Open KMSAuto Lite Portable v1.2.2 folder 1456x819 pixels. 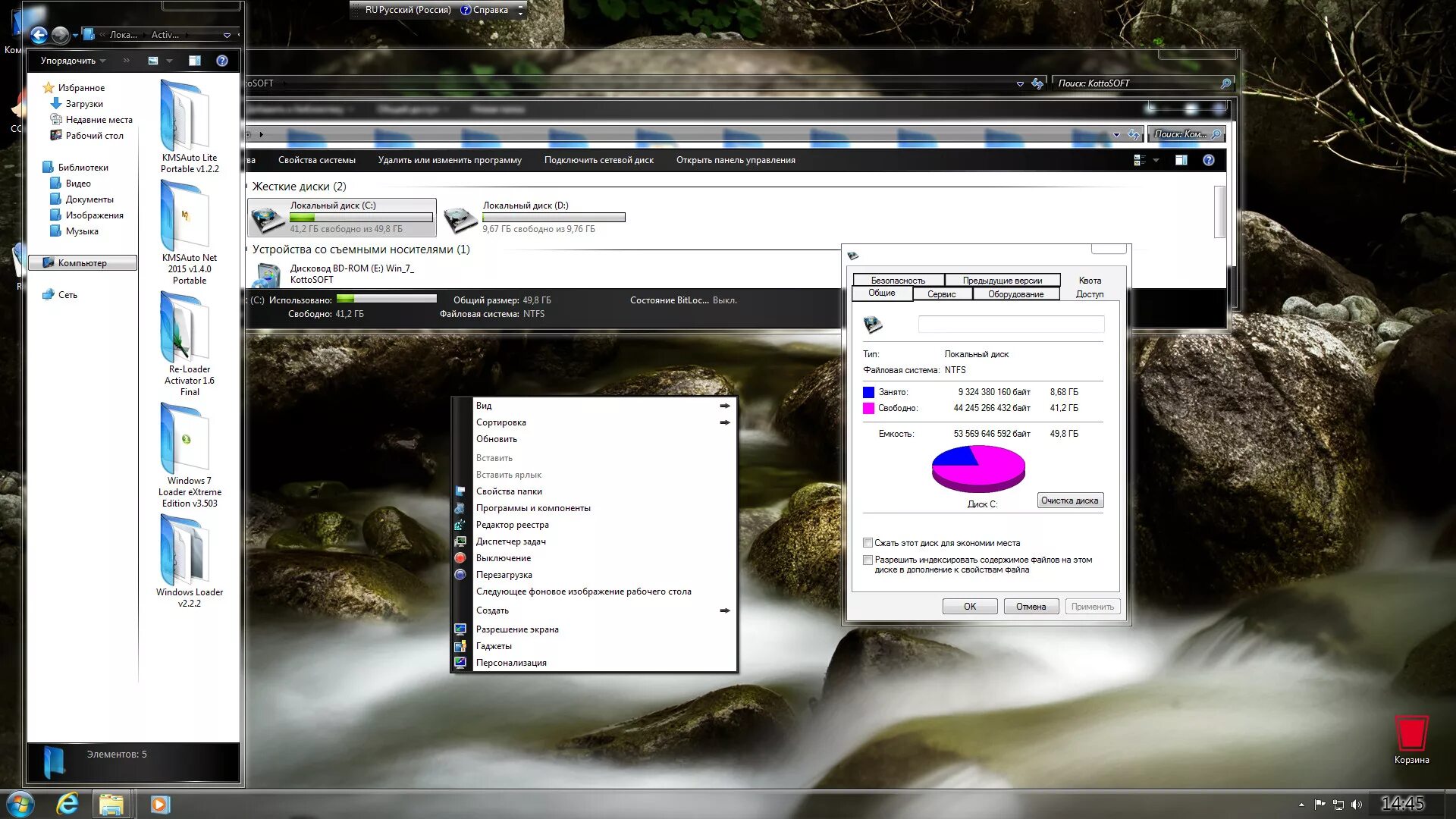190,127
